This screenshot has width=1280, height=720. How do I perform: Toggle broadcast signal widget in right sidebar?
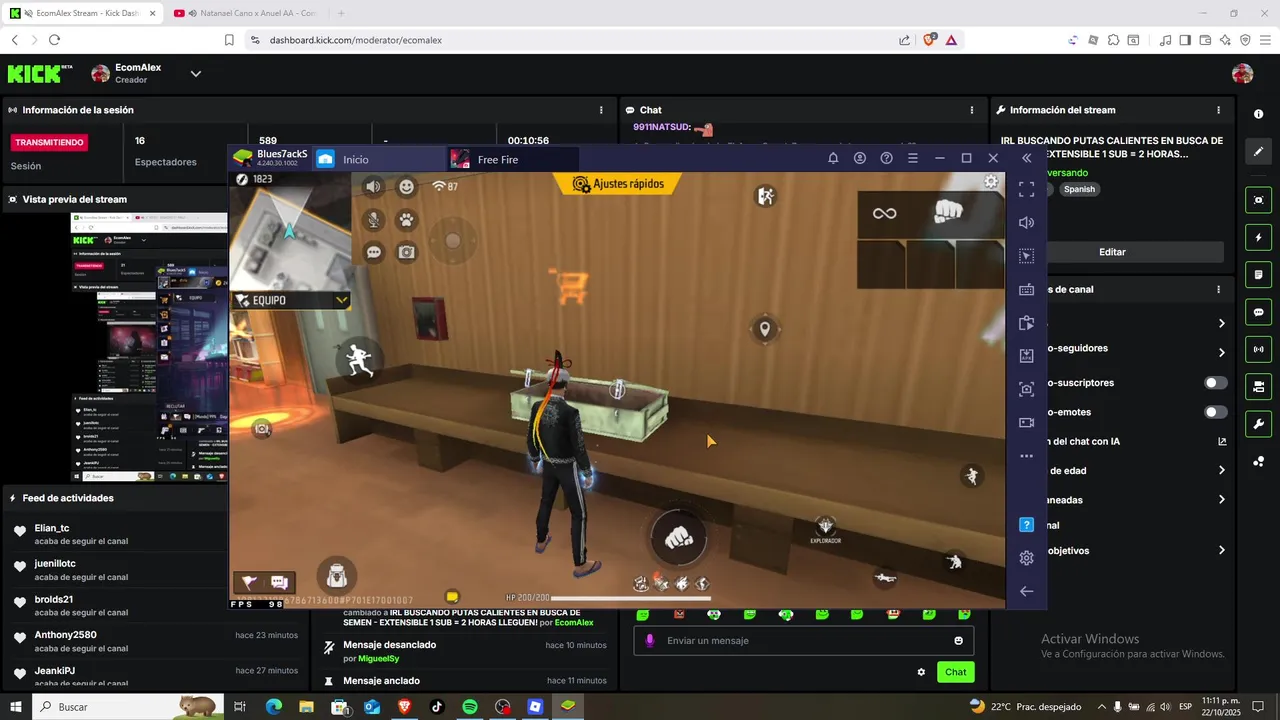point(1258,349)
